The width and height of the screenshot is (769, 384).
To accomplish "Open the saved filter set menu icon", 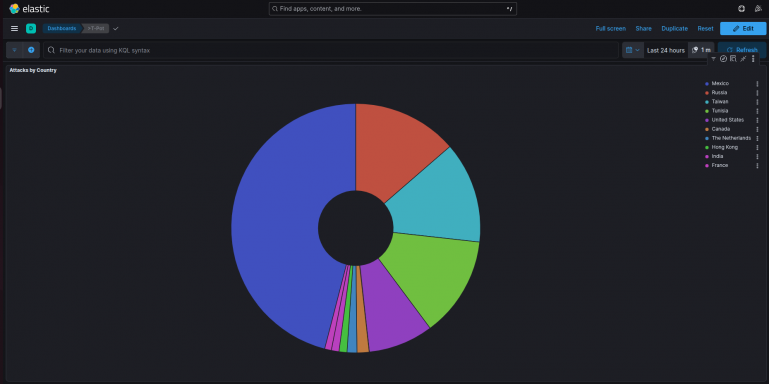I will point(15,50).
